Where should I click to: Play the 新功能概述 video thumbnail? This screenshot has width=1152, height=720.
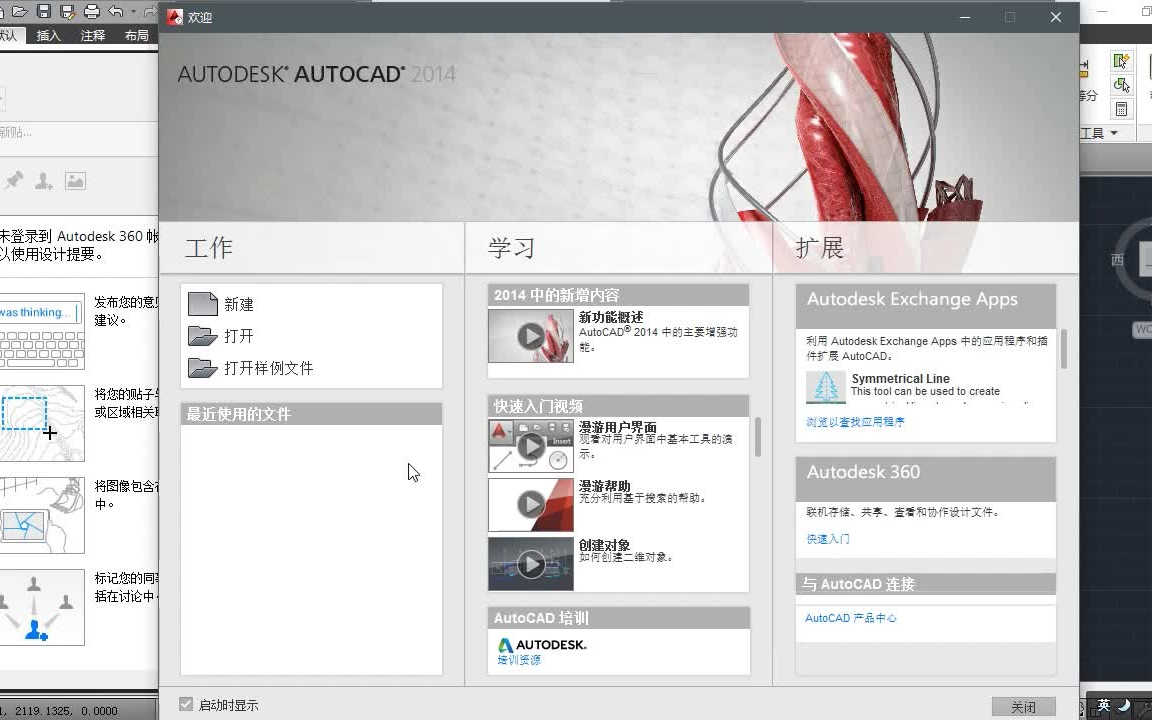pos(531,337)
